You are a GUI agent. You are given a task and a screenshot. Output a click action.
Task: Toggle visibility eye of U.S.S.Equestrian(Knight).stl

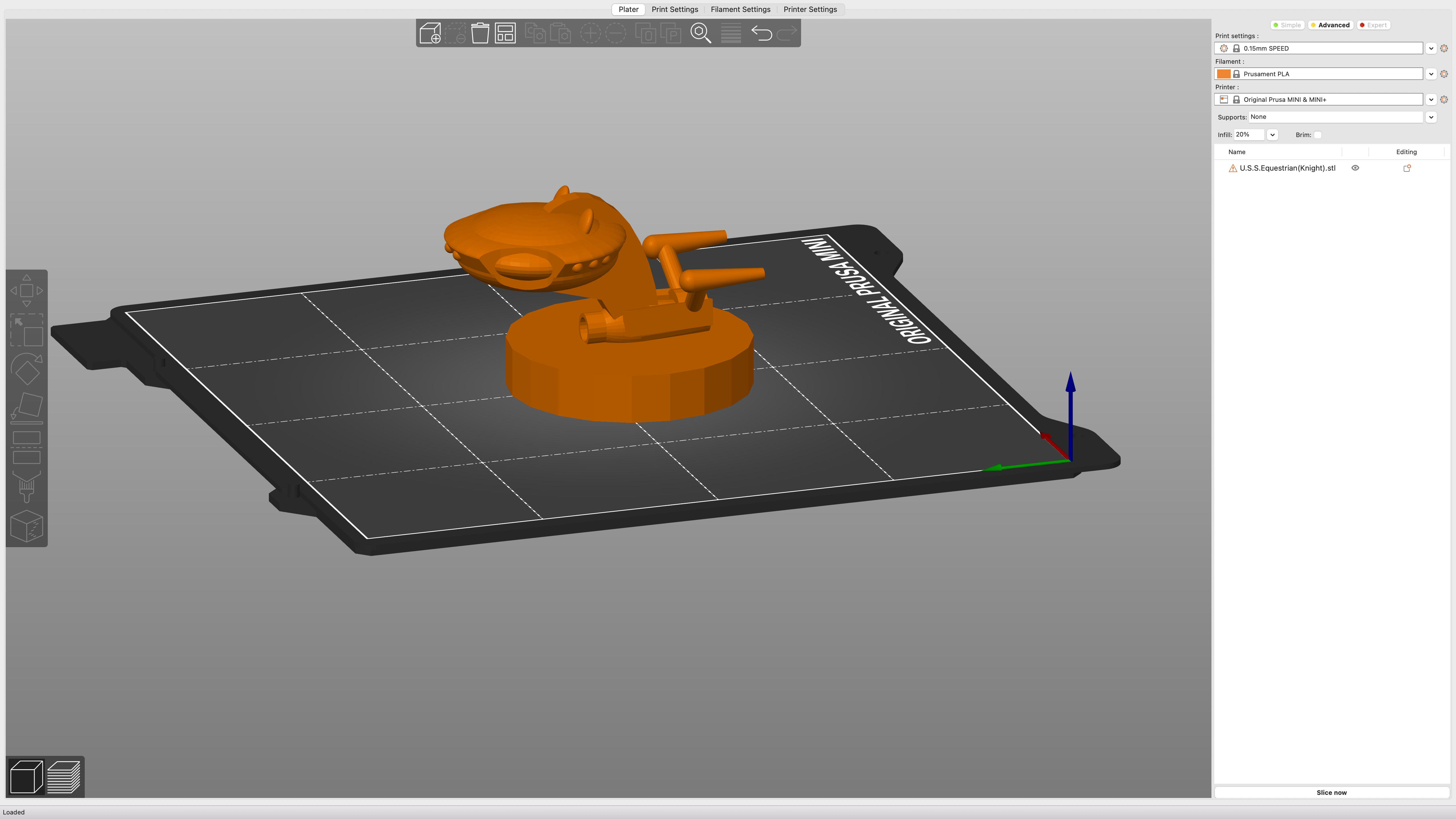(1355, 168)
